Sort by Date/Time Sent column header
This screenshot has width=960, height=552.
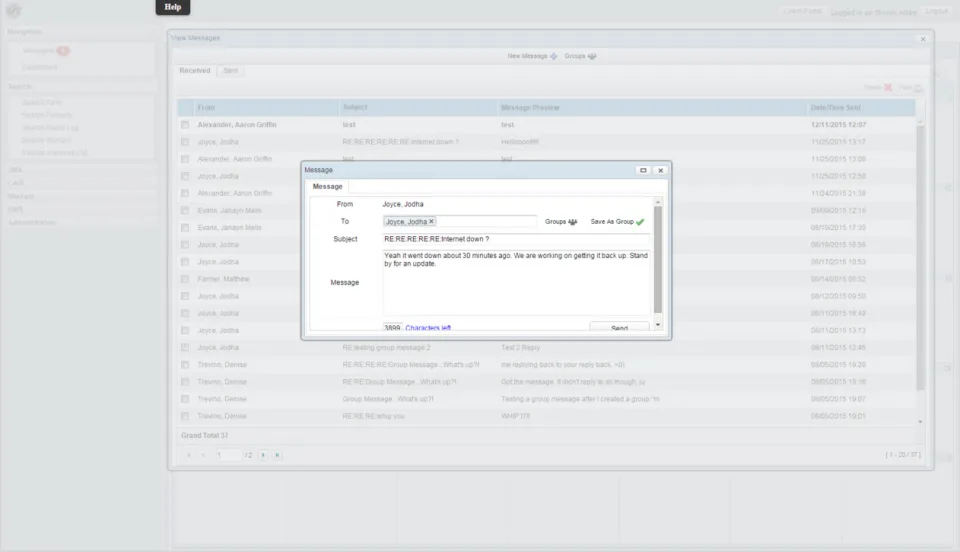[x=861, y=108]
